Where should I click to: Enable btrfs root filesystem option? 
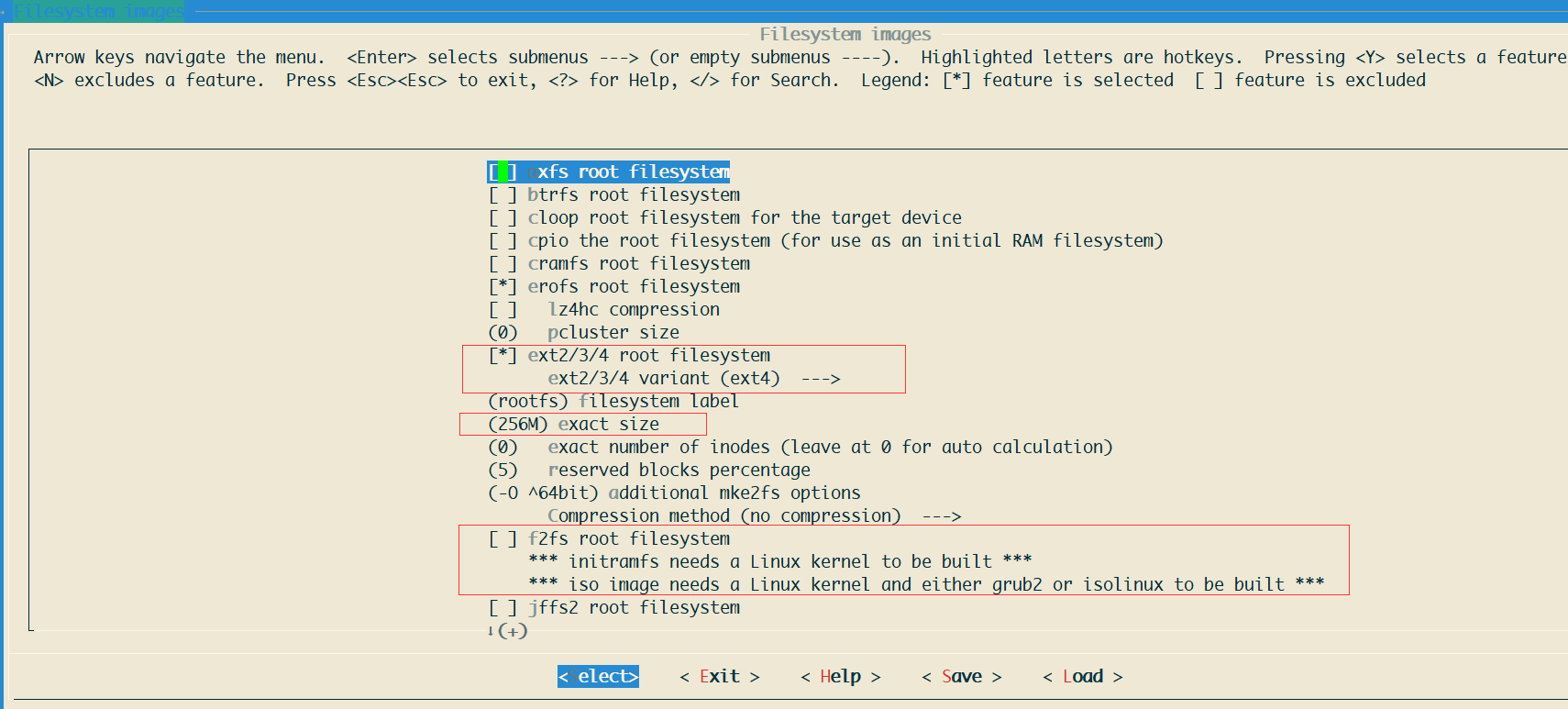pyautogui.click(x=502, y=194)
